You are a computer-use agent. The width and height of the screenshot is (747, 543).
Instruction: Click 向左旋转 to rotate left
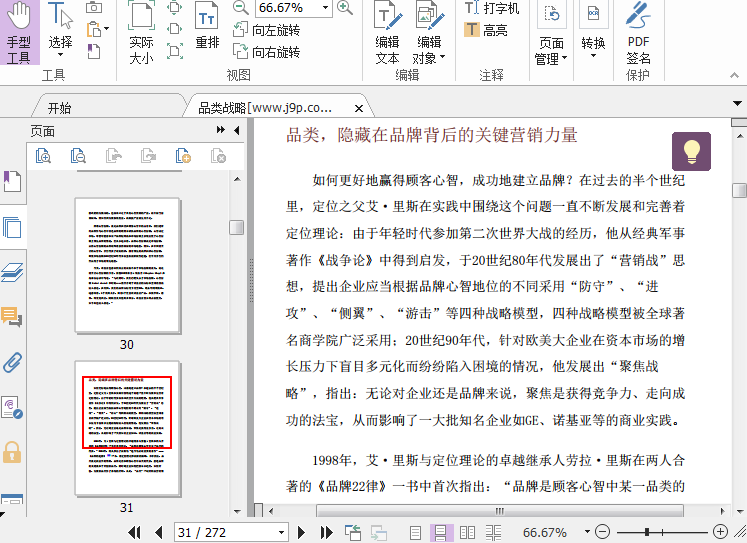click(266, 30)
